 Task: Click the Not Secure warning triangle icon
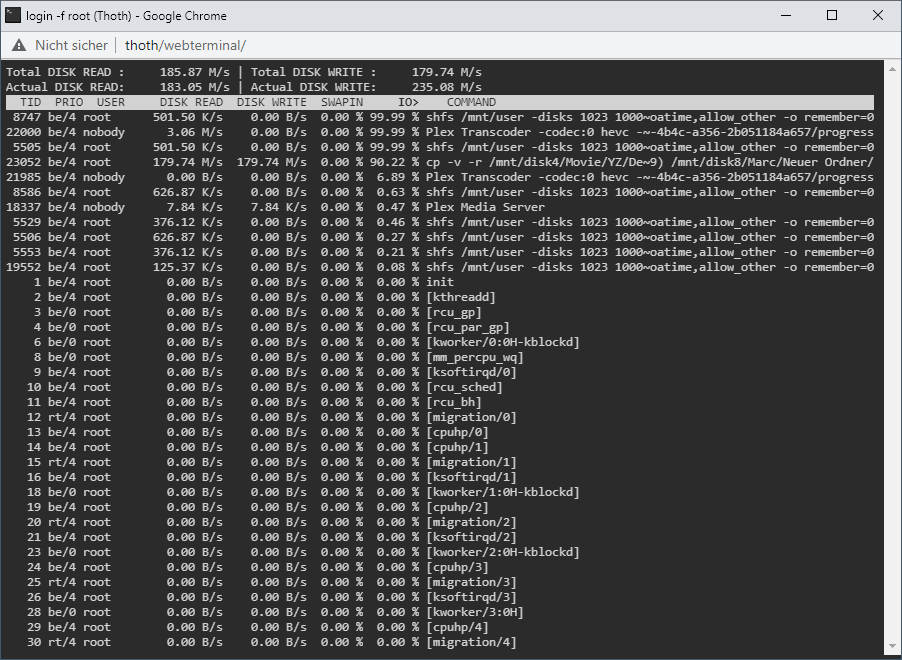pos(19,45)
